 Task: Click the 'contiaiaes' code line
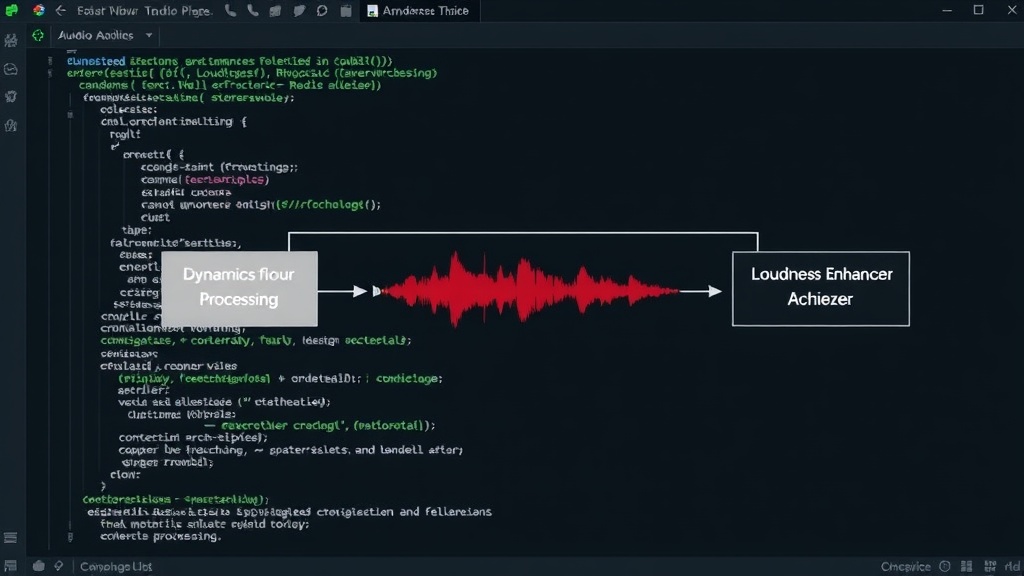pyautogui.click(x=129, y=353)
